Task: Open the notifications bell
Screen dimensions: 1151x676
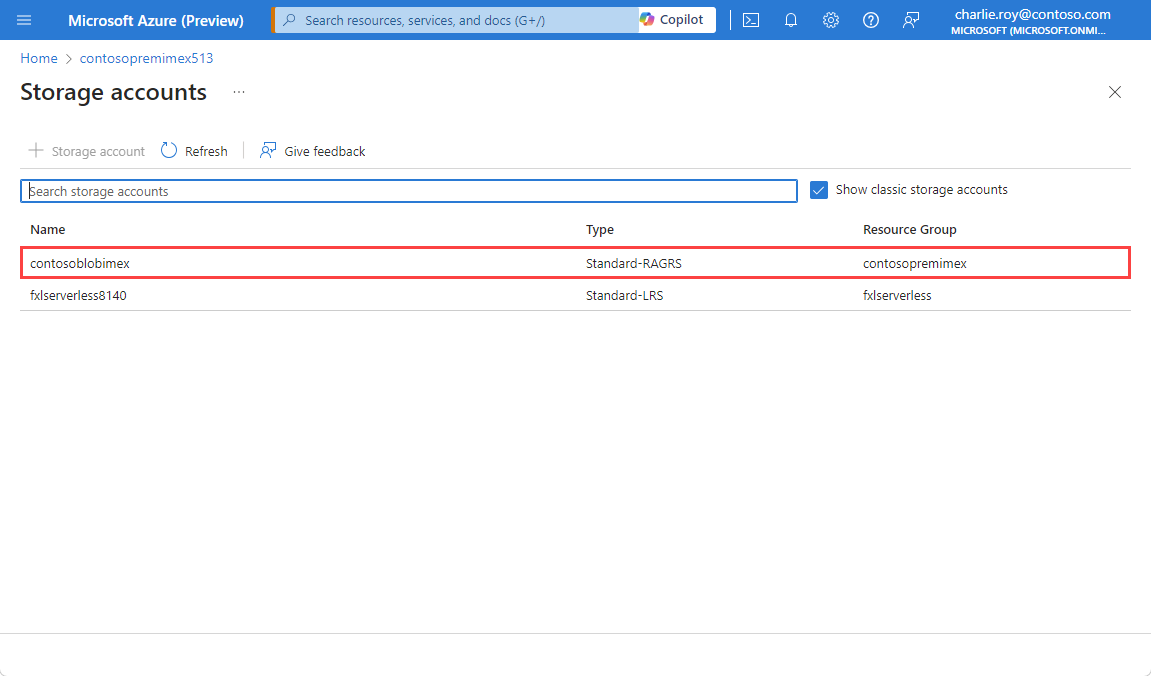Action: [791, 20]
